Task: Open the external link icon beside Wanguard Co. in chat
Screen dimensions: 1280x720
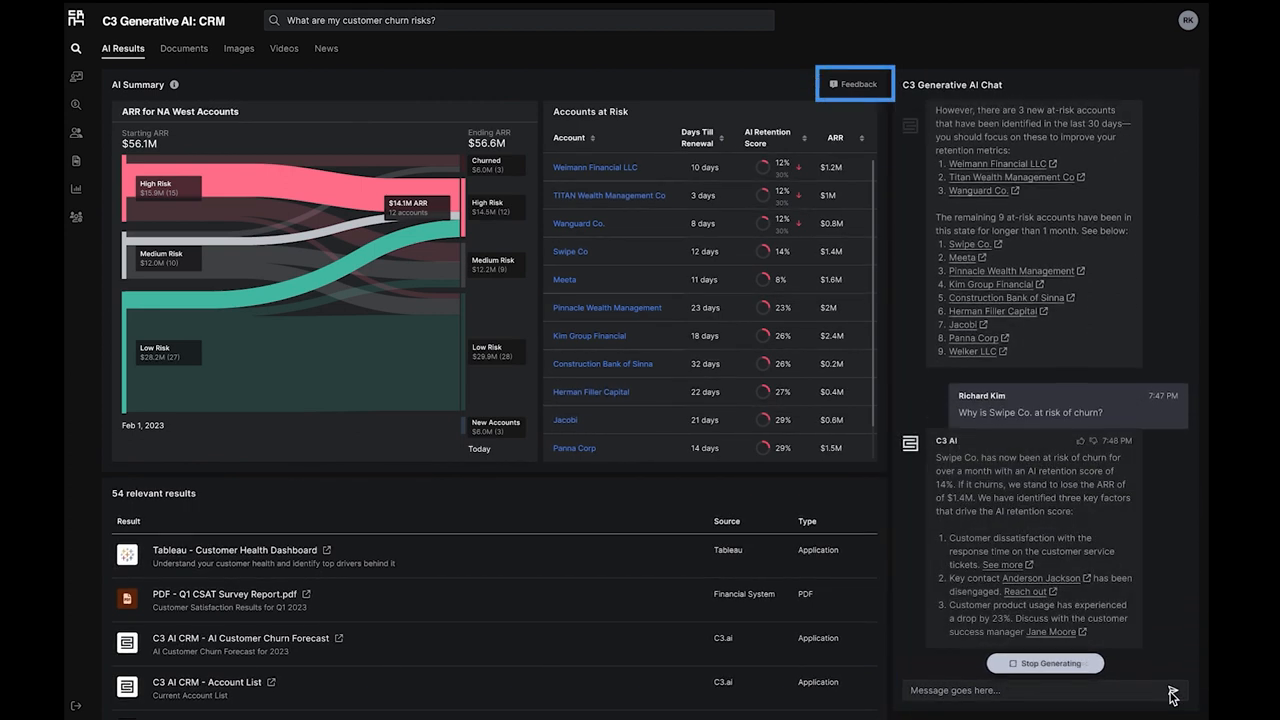Action: [1015, 191]
